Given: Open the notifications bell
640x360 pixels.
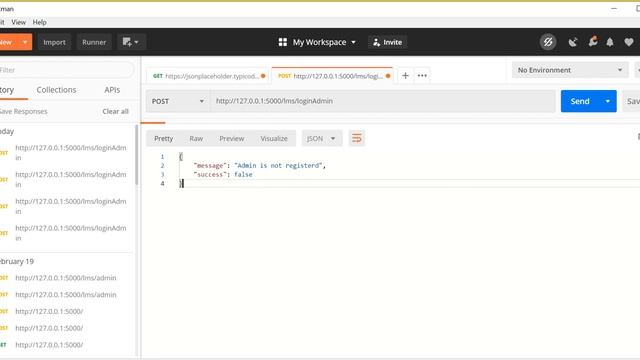Looking at the screenshot, I should [x=610, y=42].
